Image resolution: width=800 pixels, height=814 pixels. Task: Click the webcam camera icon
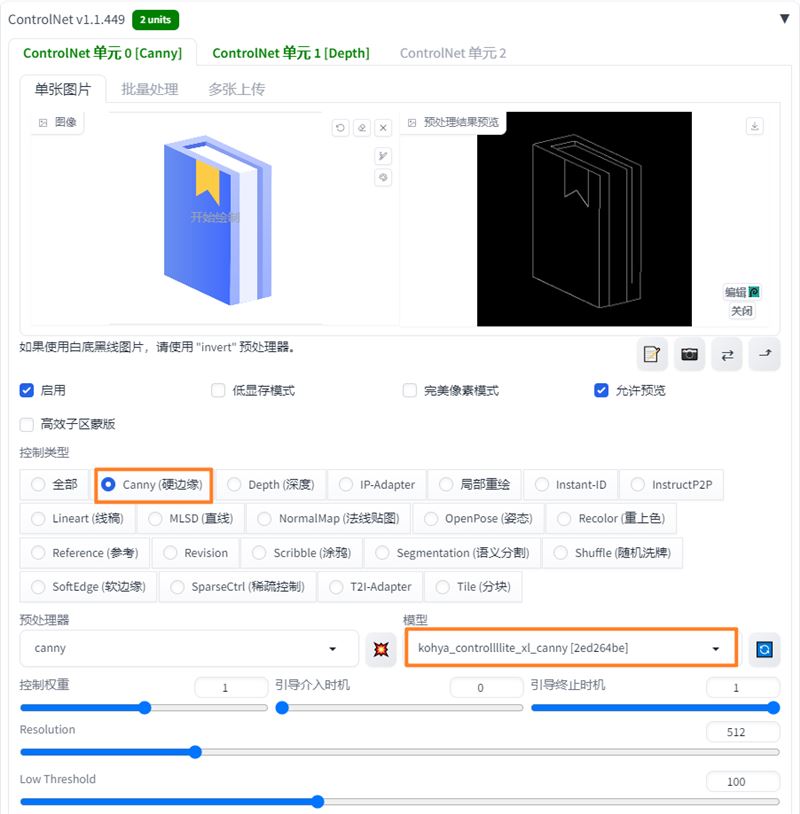point(689,355)
